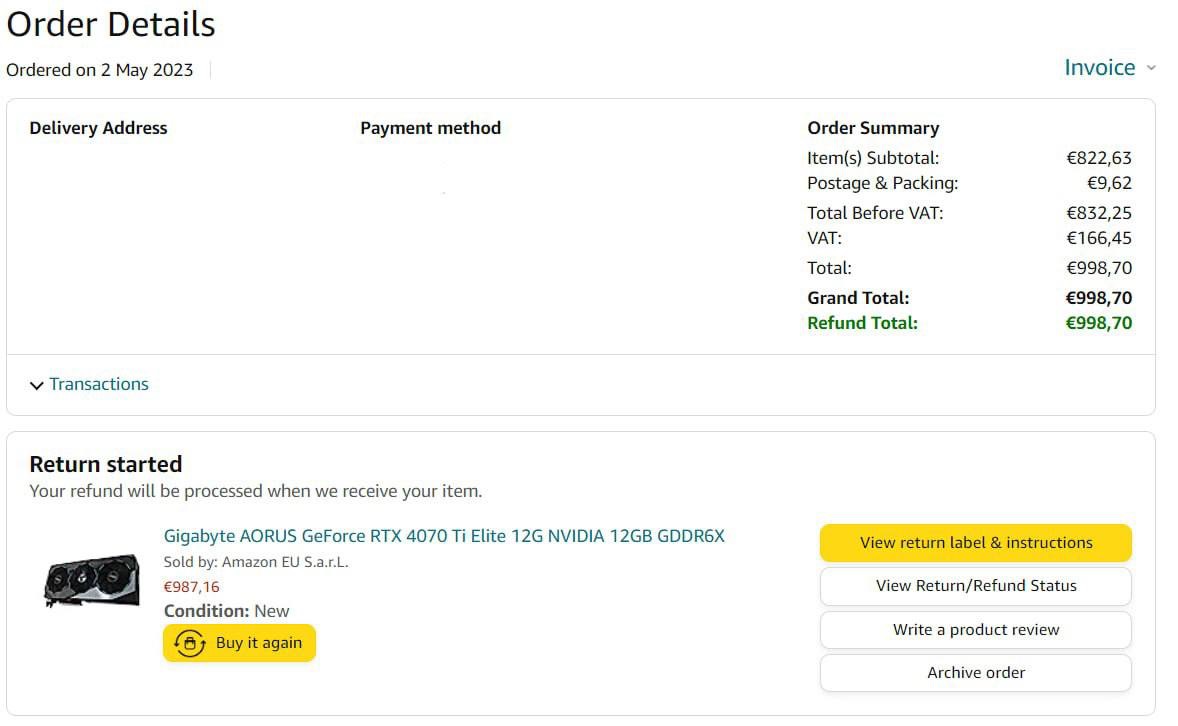
Task: Click Archive order
Action: point(975,673)
